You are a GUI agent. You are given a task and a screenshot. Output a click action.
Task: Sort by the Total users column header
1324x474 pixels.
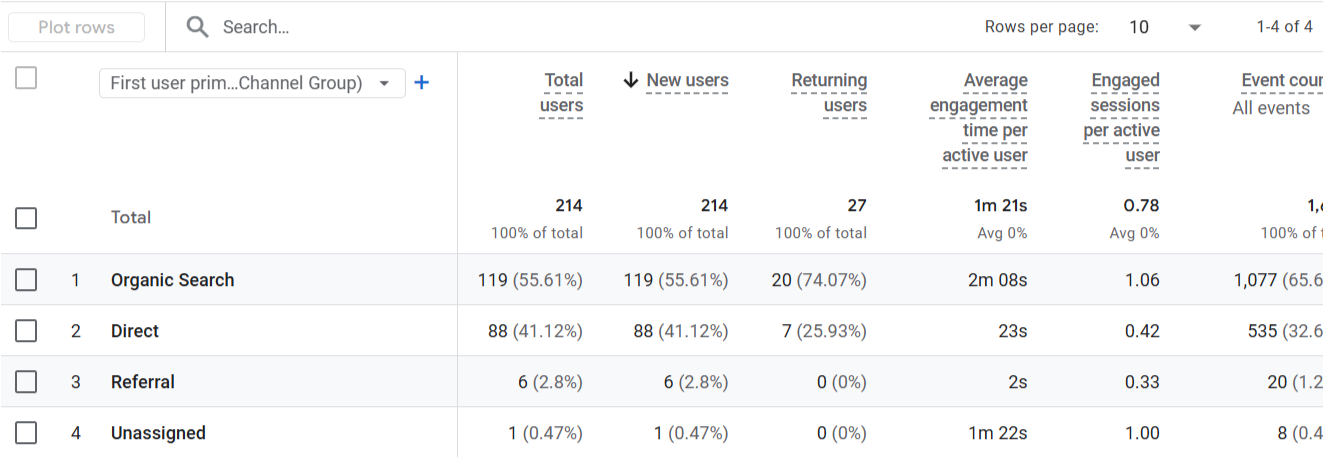[561, 93]
